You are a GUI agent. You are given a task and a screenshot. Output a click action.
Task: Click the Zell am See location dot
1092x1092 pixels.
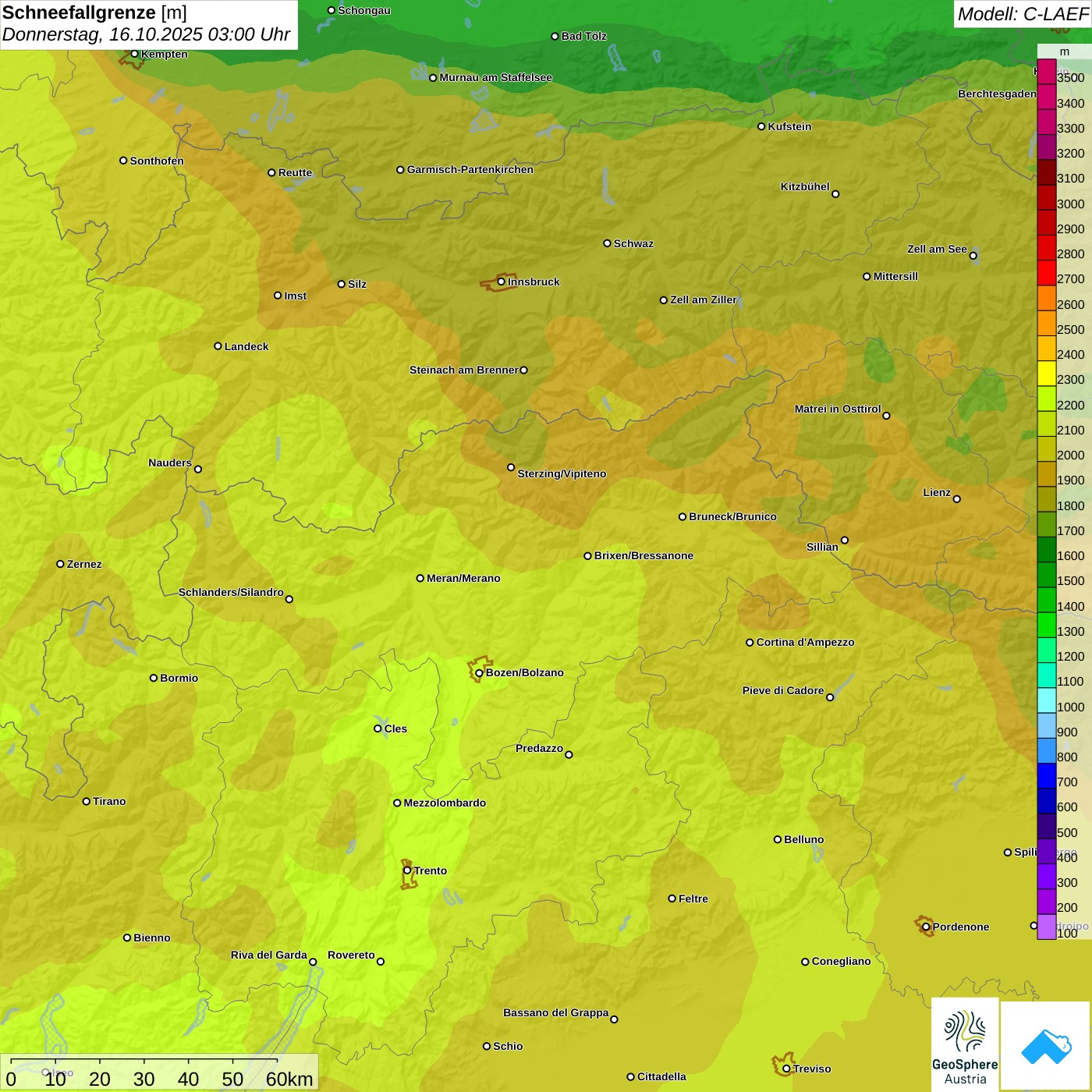[973, 255]
